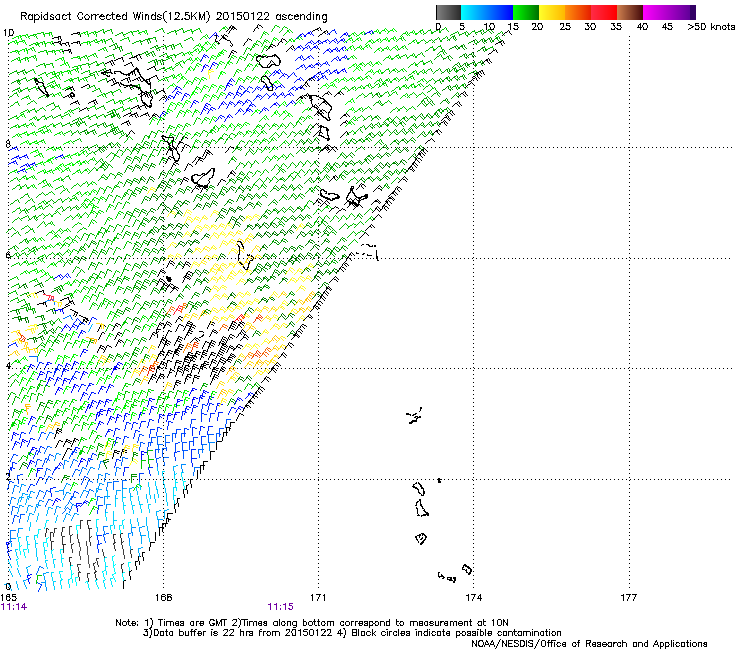This screenshot has width=740, height=650.
Task: Click the 'Note: 1) Times are GMT' text
Action: 169,623
